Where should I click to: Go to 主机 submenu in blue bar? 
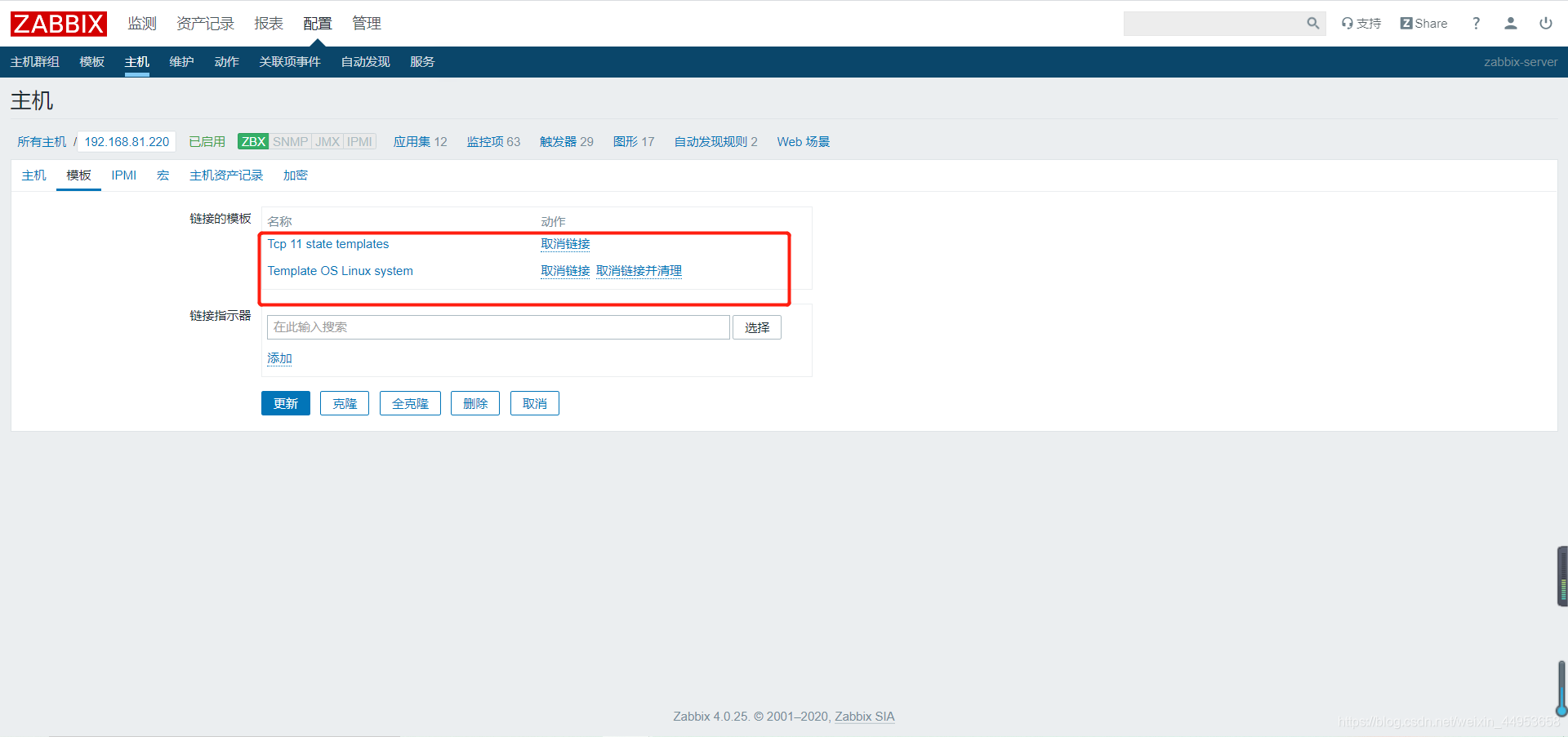point(137,62)
